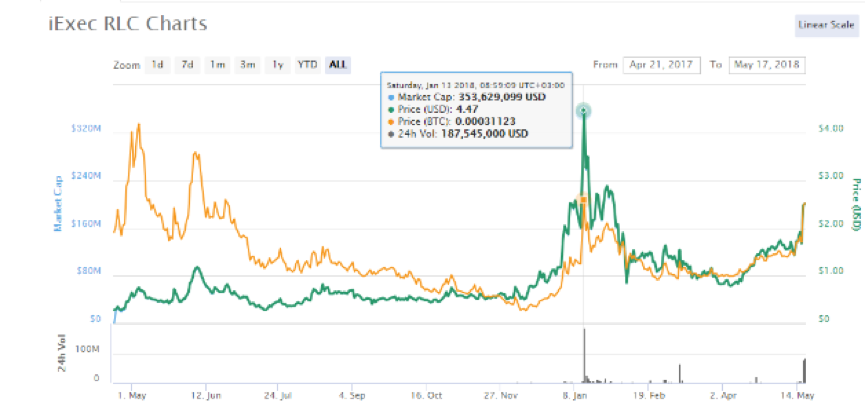Click the 4. Sep date label

[x=353, y=396]
